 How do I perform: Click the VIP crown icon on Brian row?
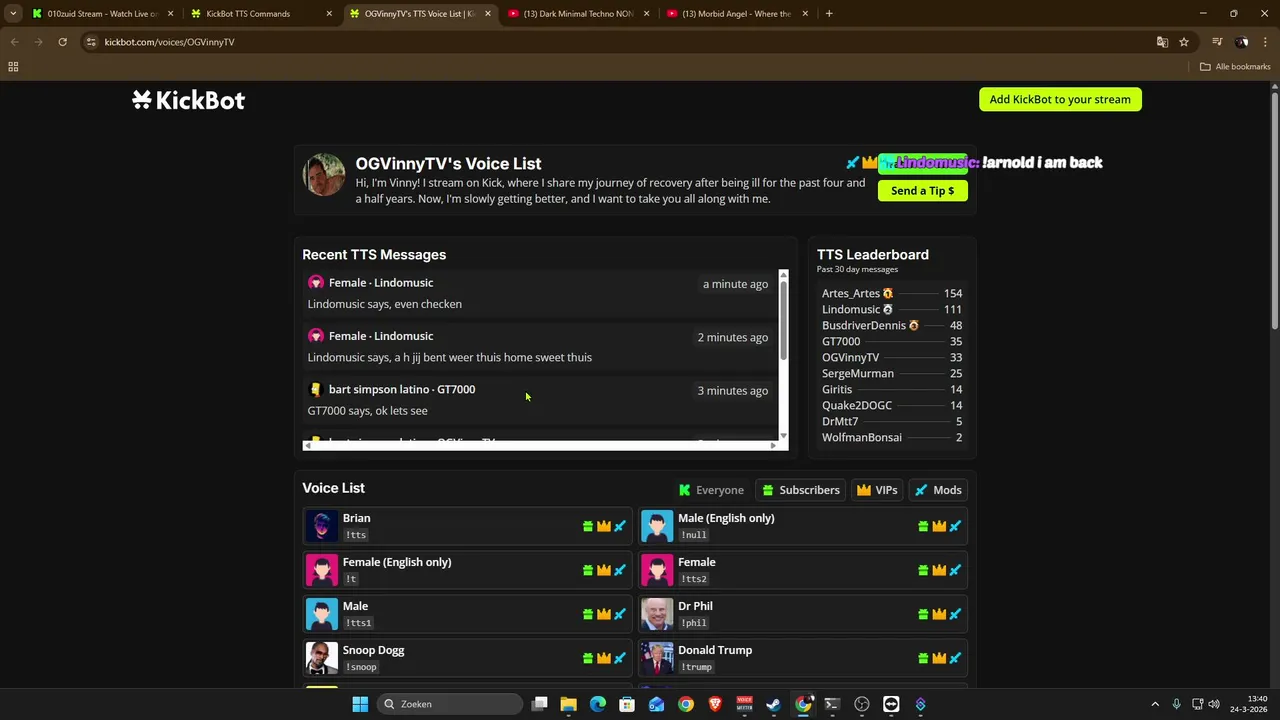[604, 526]
